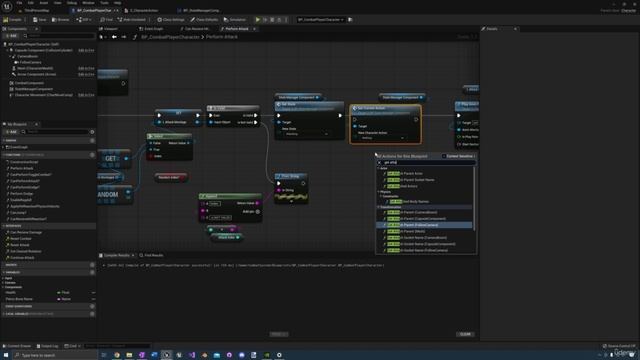Click the Add button in Components panel
640x360 pixels.
tap(11, 36)
